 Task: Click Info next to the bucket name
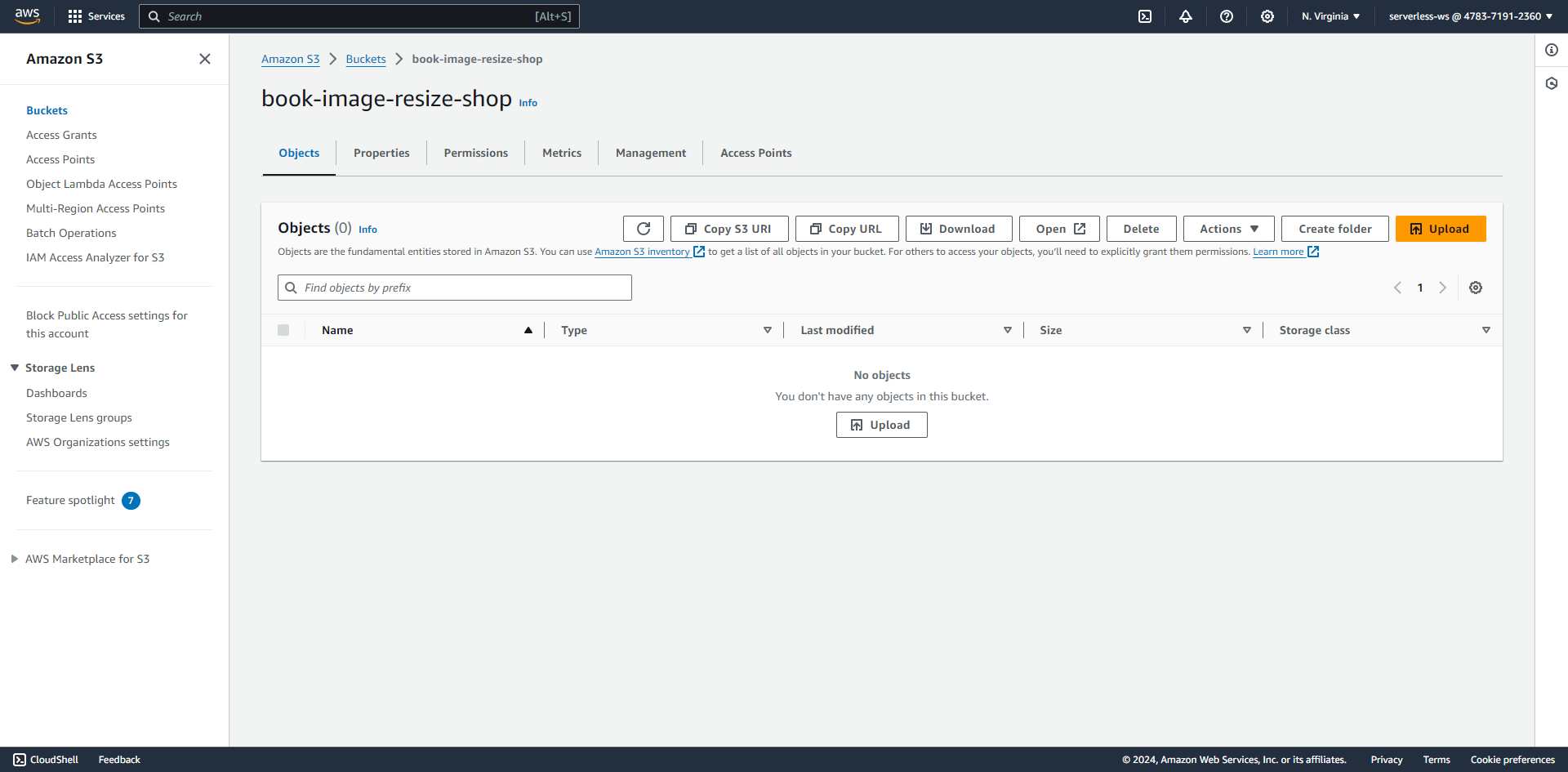528,103
